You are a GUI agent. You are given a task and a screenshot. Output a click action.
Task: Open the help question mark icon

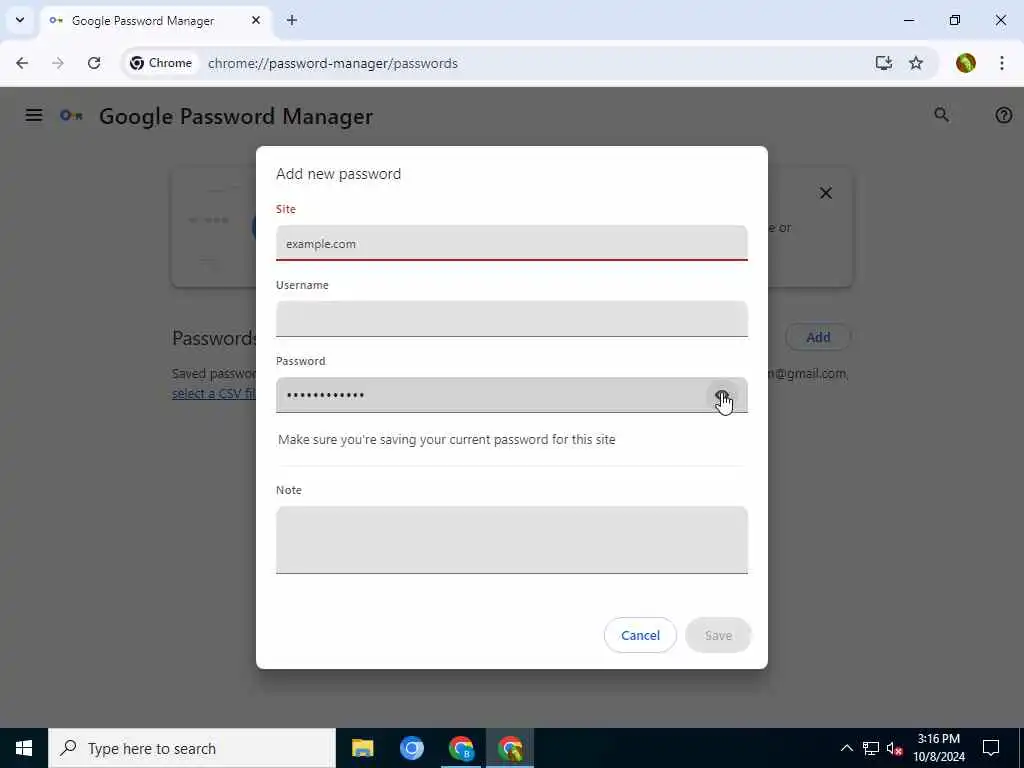point(1003,115)
